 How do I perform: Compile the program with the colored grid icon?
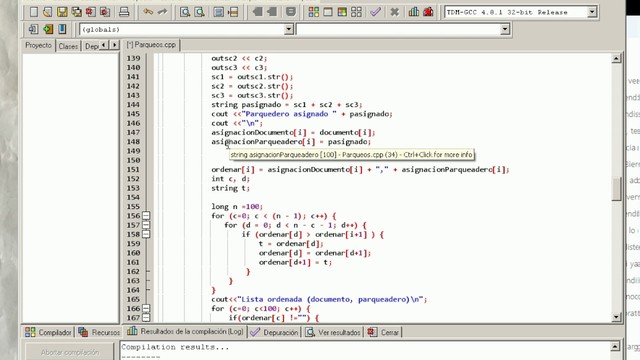pyautogui.click(x=313, y=12)
